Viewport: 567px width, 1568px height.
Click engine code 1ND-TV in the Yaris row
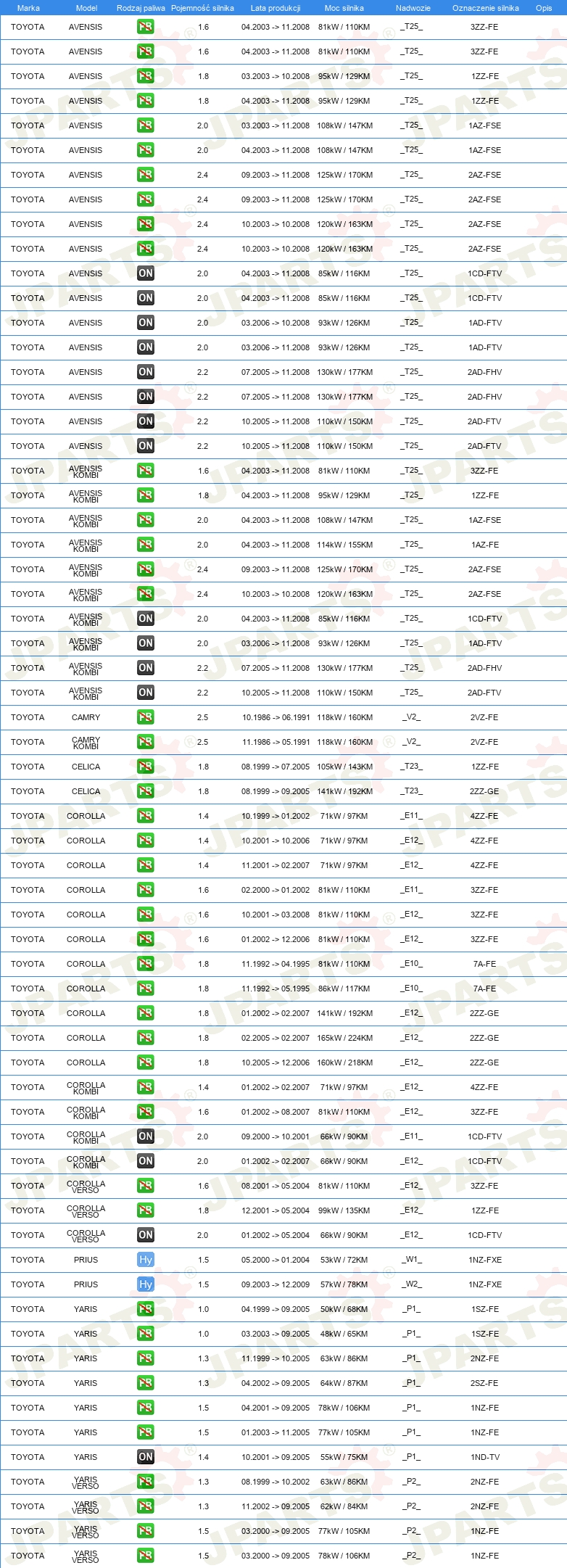pyautogui.click(x=484, y=1457)
